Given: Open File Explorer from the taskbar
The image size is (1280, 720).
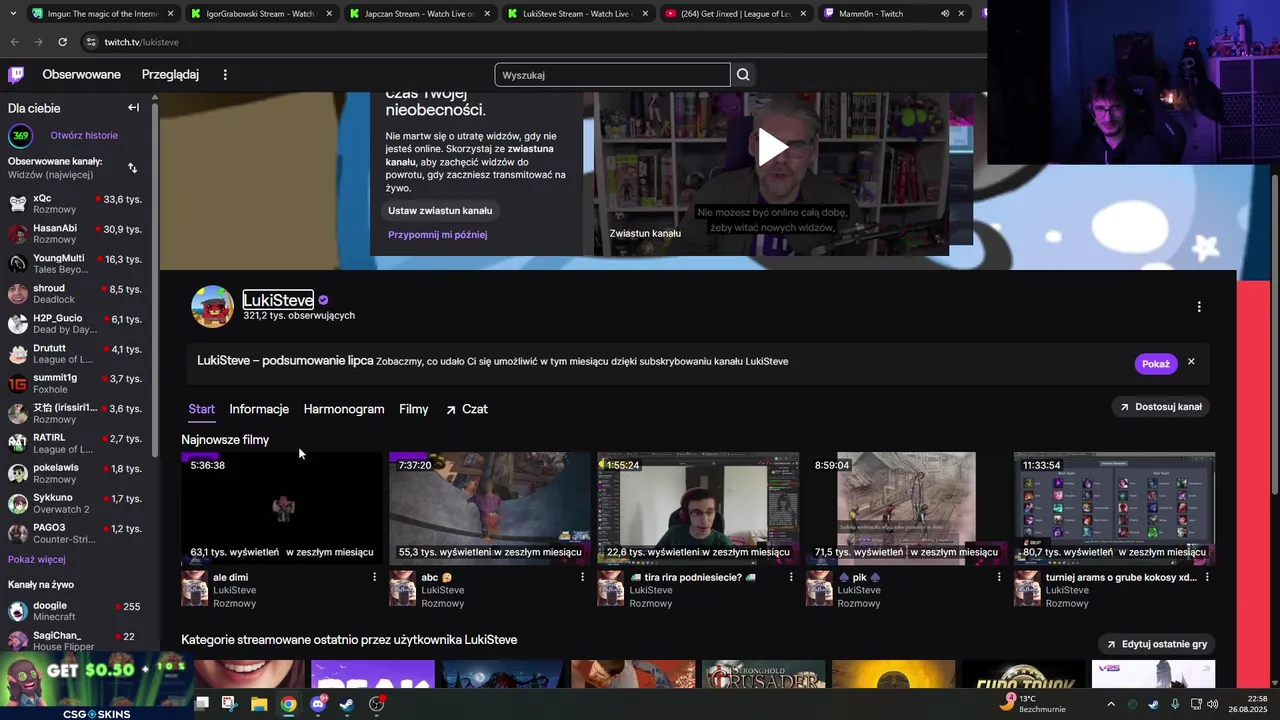Looking at the screenshot, I should pos(259,704).
